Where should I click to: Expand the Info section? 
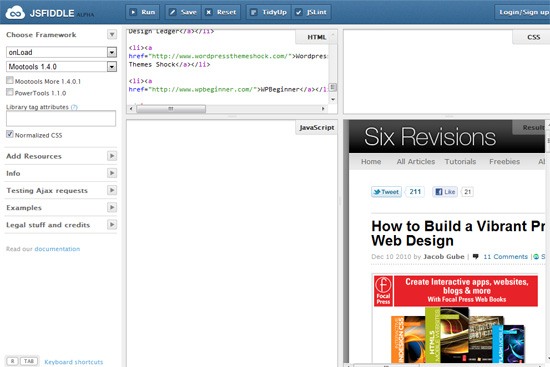click(112, 173)
